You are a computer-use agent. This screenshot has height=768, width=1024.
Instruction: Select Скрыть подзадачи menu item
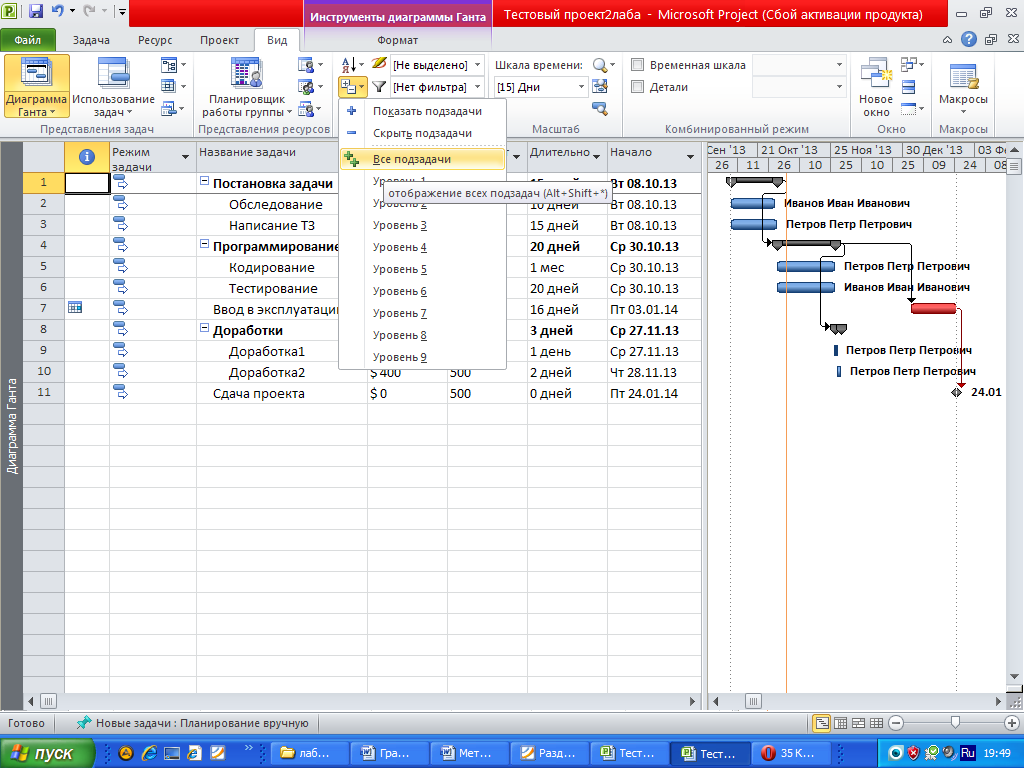[422, 133]
